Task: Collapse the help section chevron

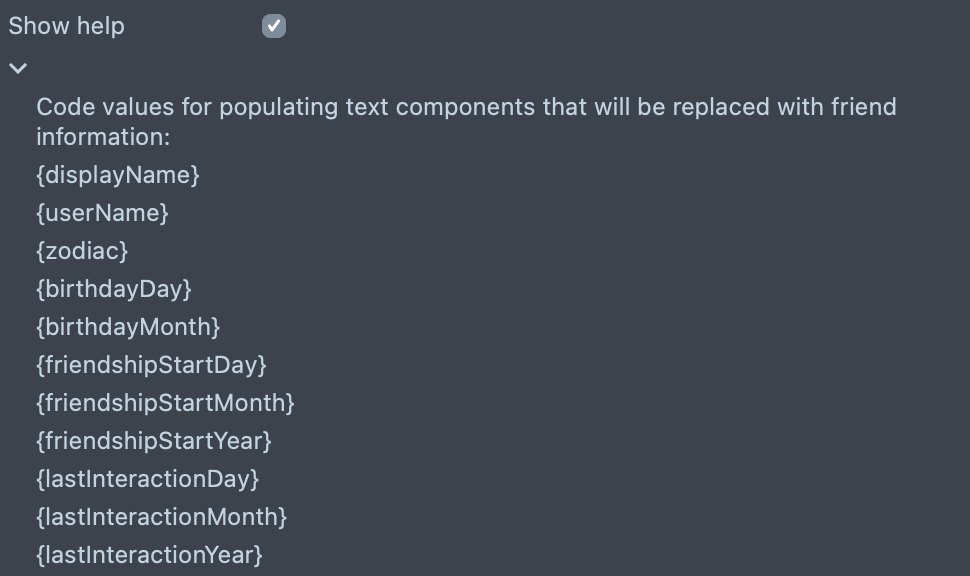Action: 18,68
